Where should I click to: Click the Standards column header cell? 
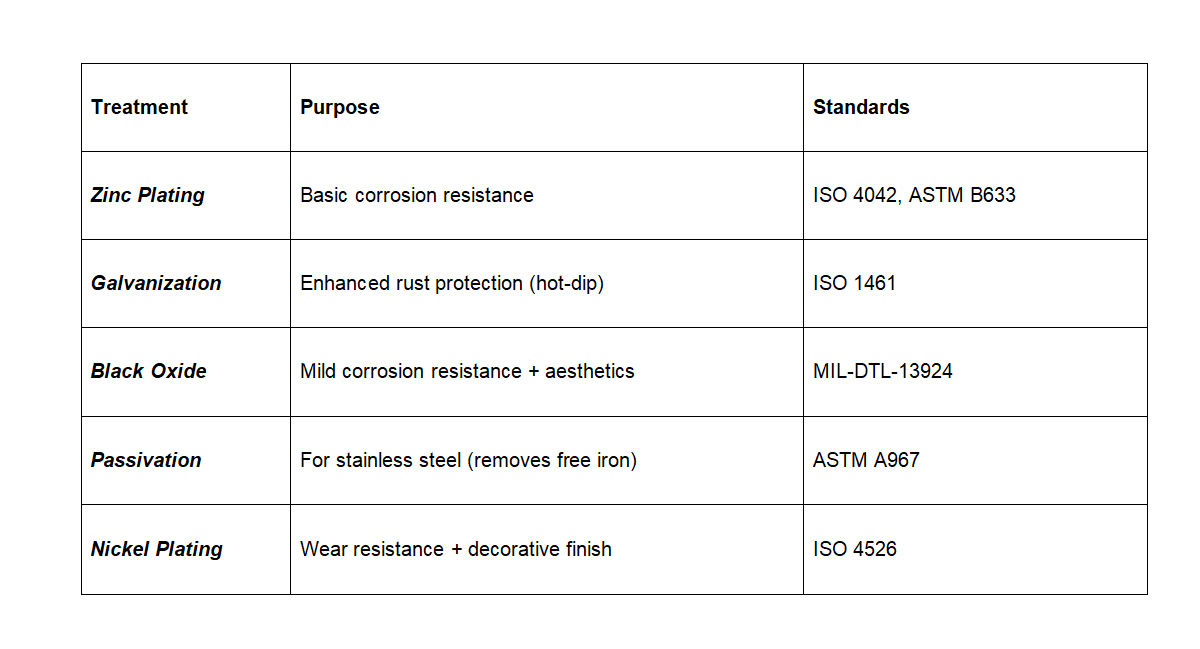pos(975,107)
